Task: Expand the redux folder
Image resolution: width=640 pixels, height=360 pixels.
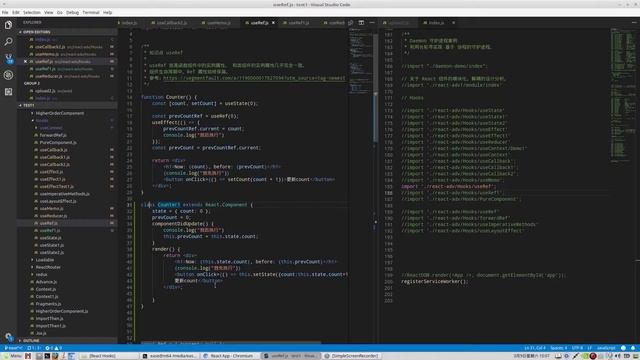Action: coord(41,275)
